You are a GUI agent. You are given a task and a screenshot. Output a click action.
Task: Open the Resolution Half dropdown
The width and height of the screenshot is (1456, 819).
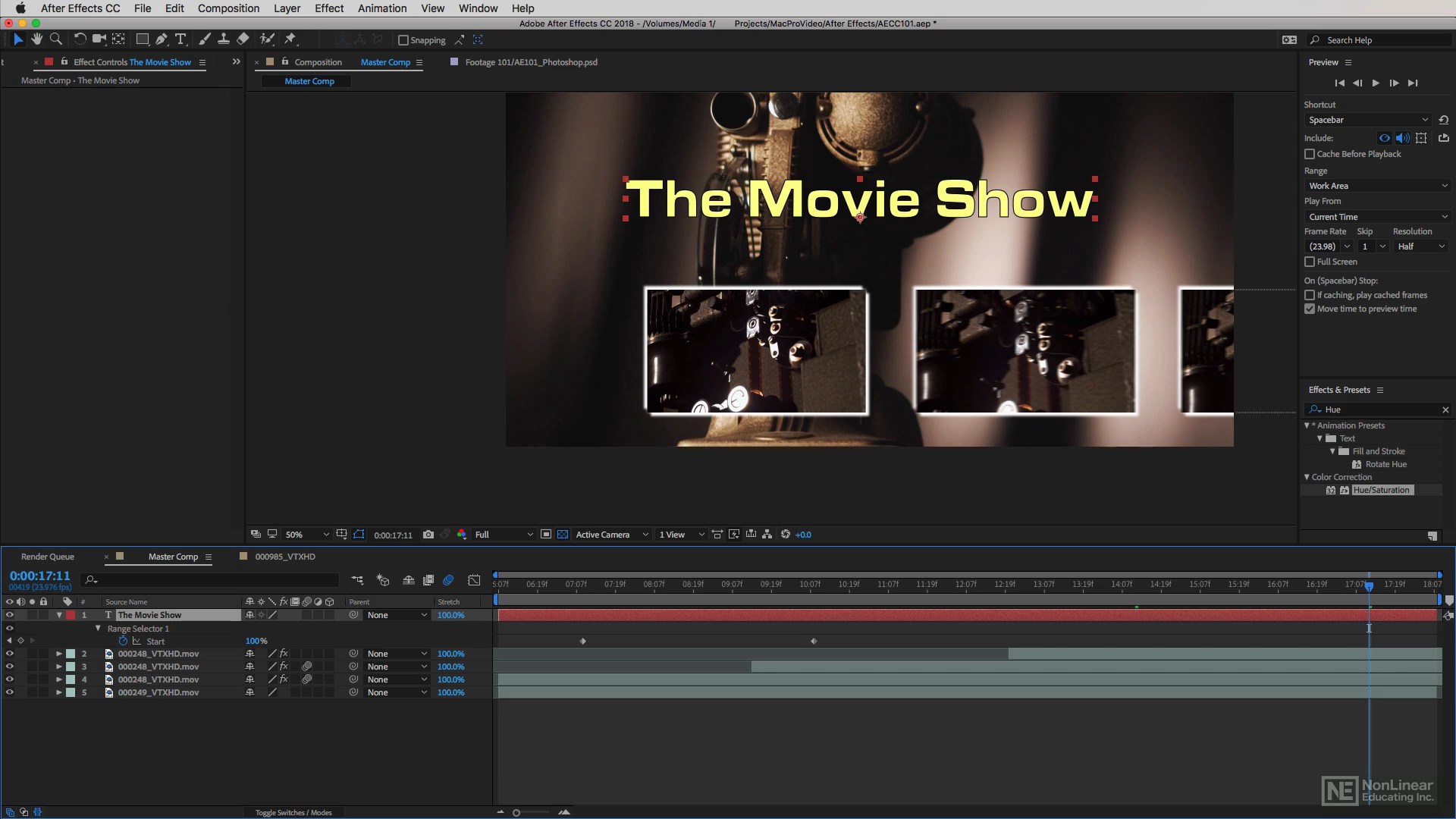click(x=1421, y=246)
